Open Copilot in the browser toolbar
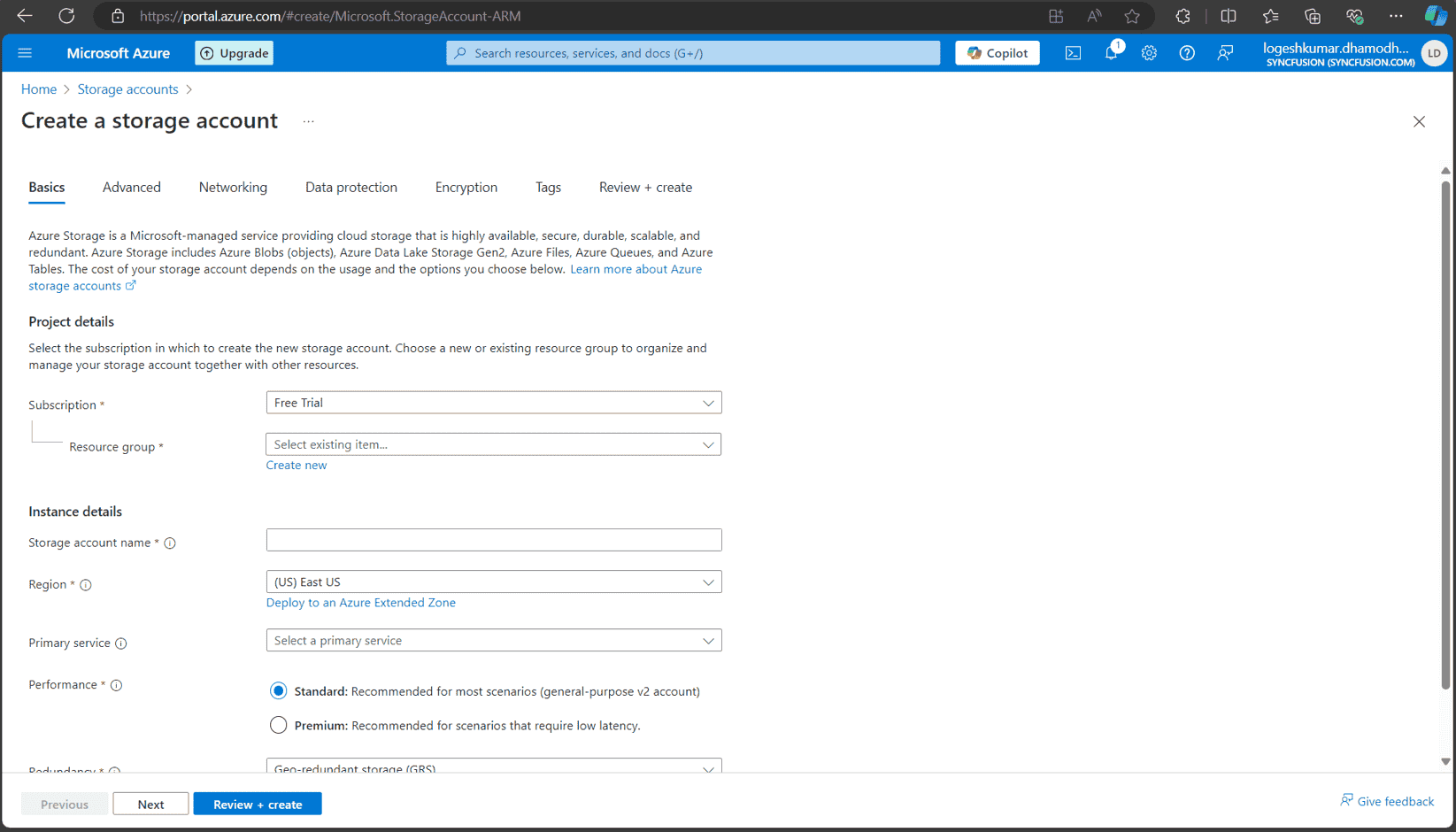Screen dimensions: 1456x832 pos(1434,15)
